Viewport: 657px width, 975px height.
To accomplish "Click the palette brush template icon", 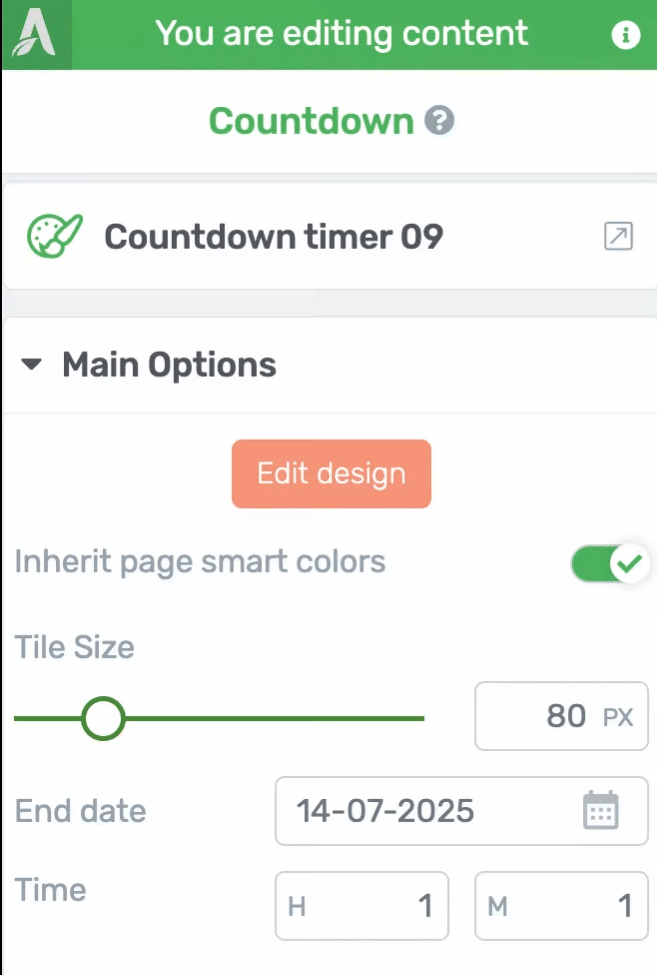I will [x=55, y=236].
